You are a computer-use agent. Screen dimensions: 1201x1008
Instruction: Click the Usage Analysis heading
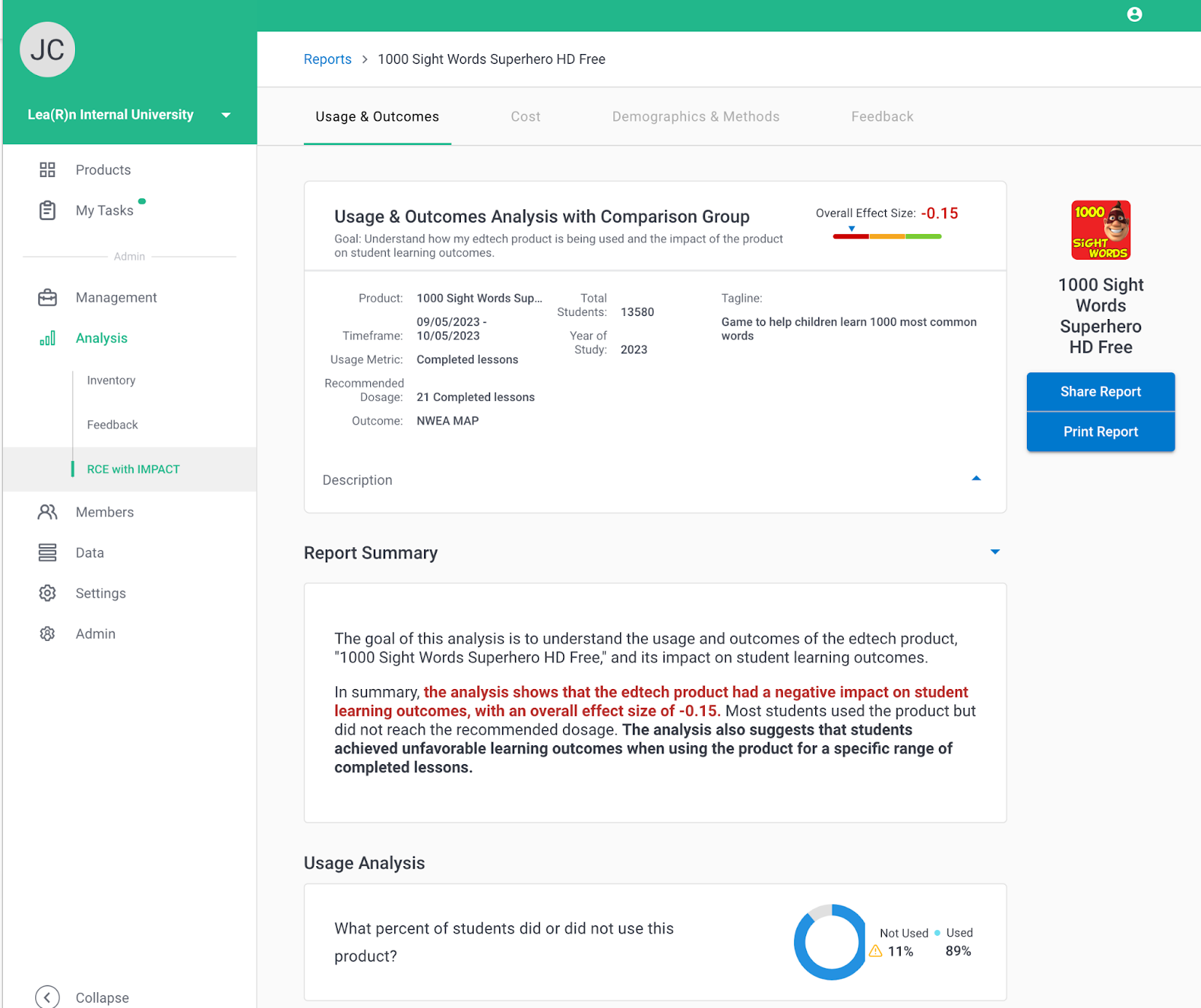[x=364, y=863]
